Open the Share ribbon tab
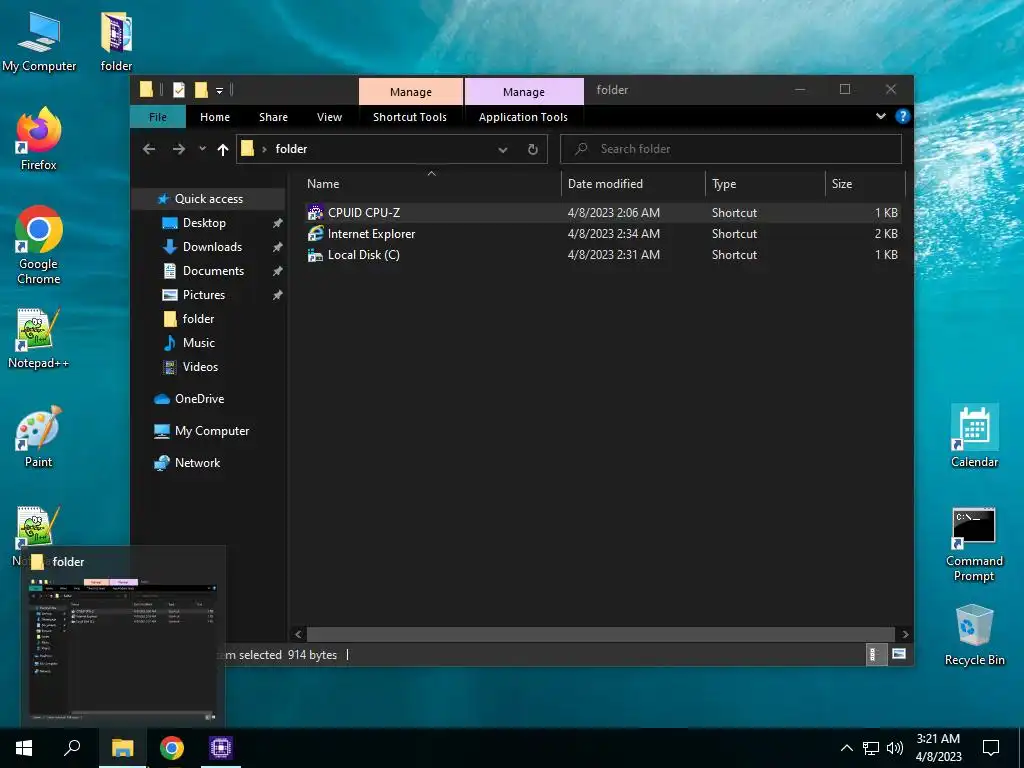Image resolution: width=1024 pixels, height=768 pixels. [273, 117]
